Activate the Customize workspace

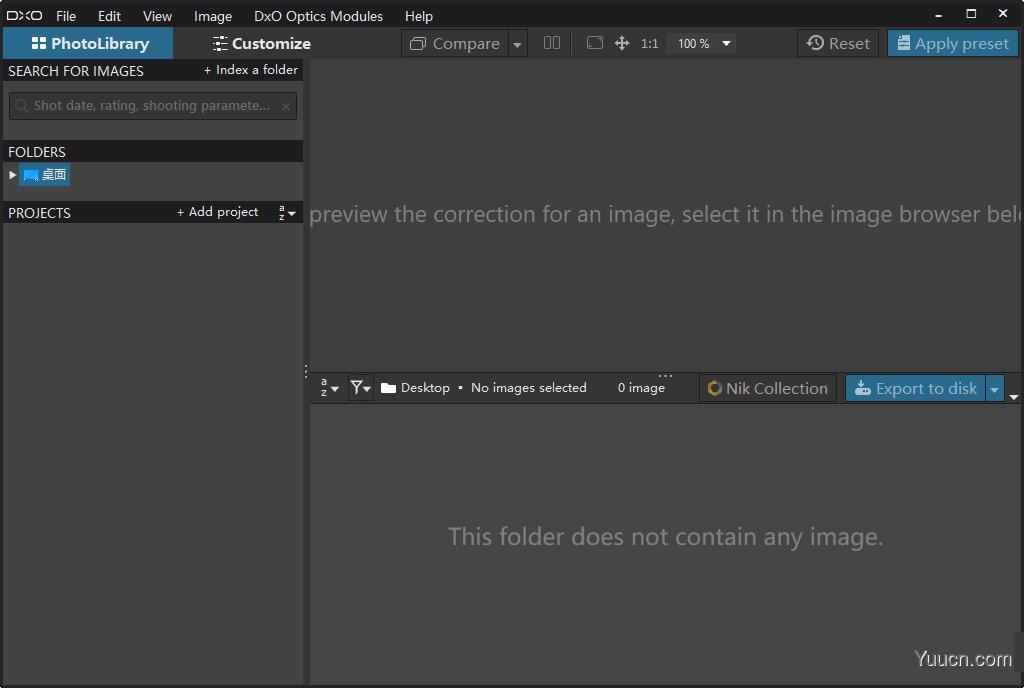point(260,43)
